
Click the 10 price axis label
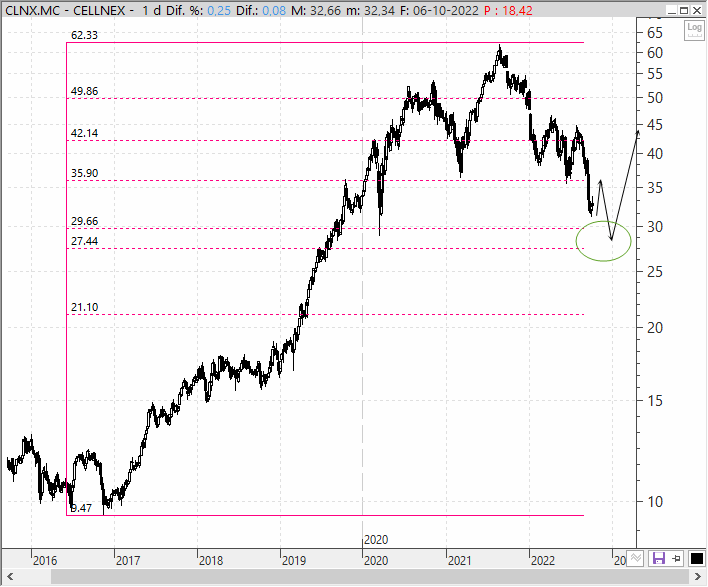tap(655, 502)
